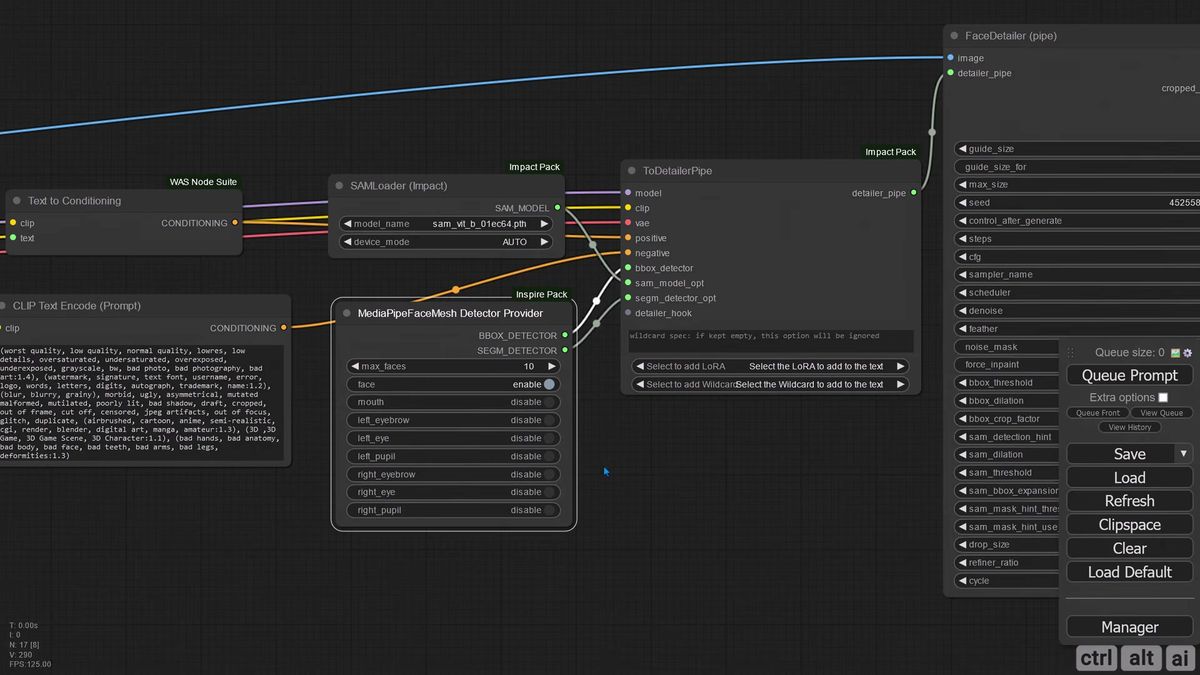Expand the arrow next to the Save button
The height and width of the screenshot is (675, 1200).
pos(1184,453)
